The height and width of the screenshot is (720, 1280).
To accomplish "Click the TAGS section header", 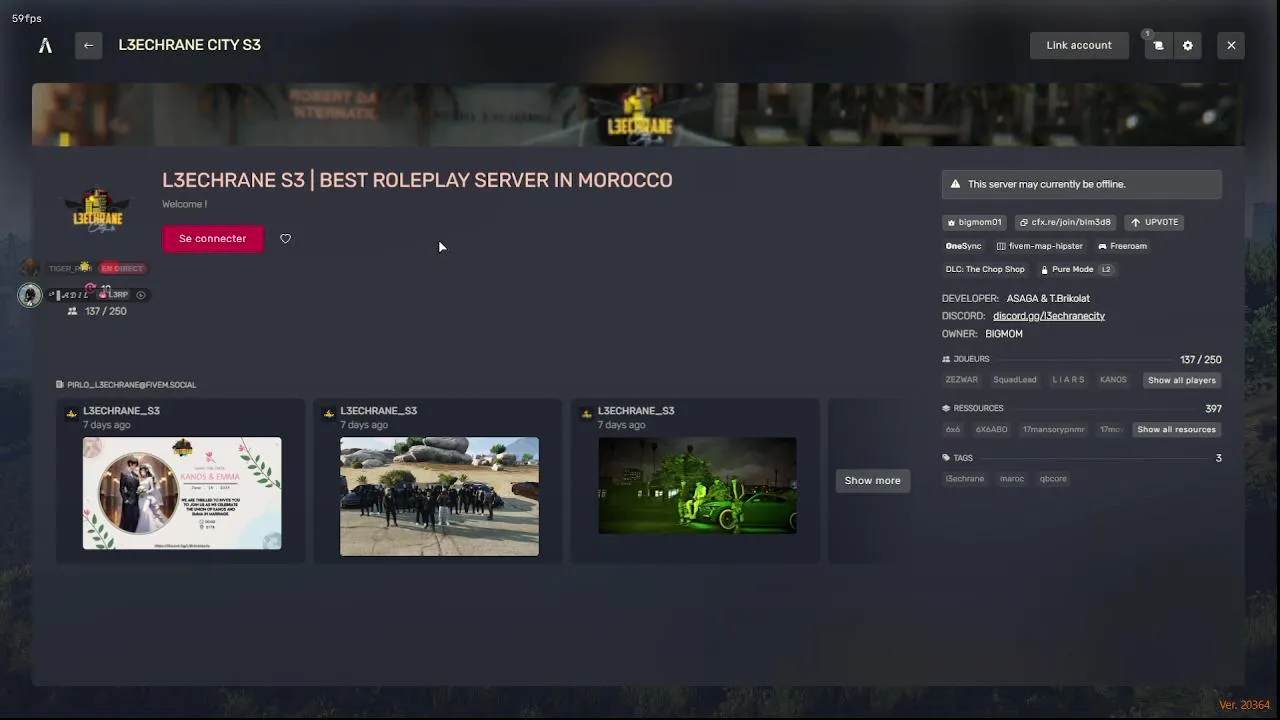I will tap(957, 457).
